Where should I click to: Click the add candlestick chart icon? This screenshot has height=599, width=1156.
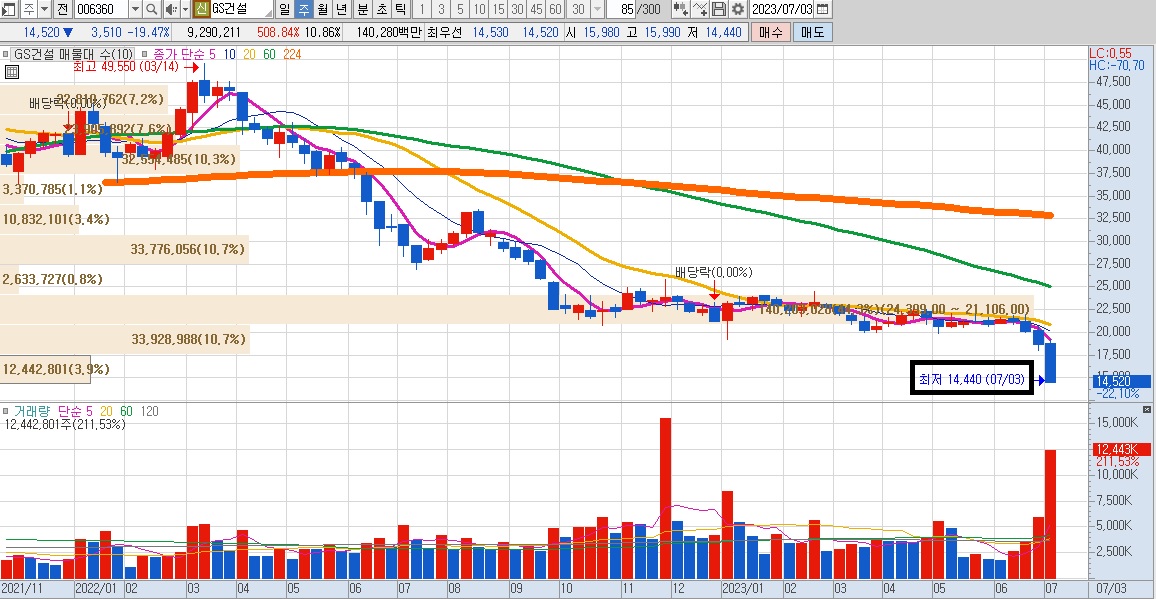681,9
